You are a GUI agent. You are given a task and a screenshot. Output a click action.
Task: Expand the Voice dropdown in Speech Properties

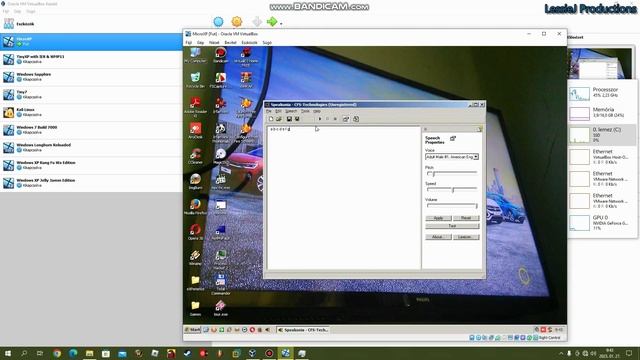tap(476, 157)
